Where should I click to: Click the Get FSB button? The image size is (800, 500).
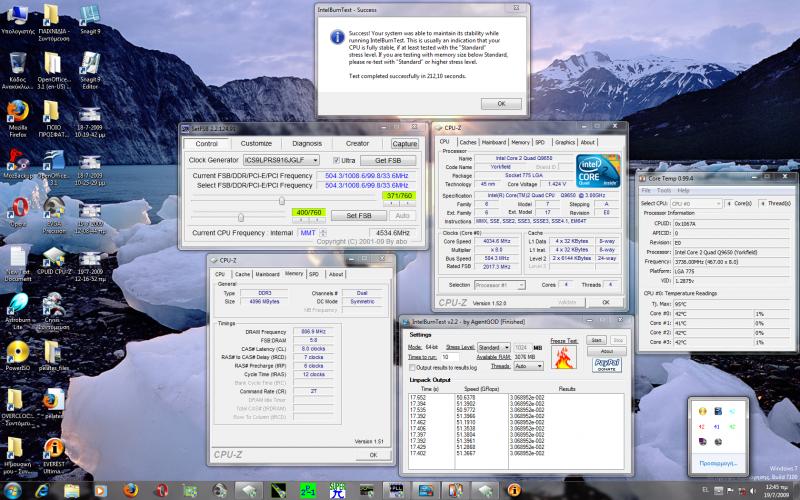388,160
